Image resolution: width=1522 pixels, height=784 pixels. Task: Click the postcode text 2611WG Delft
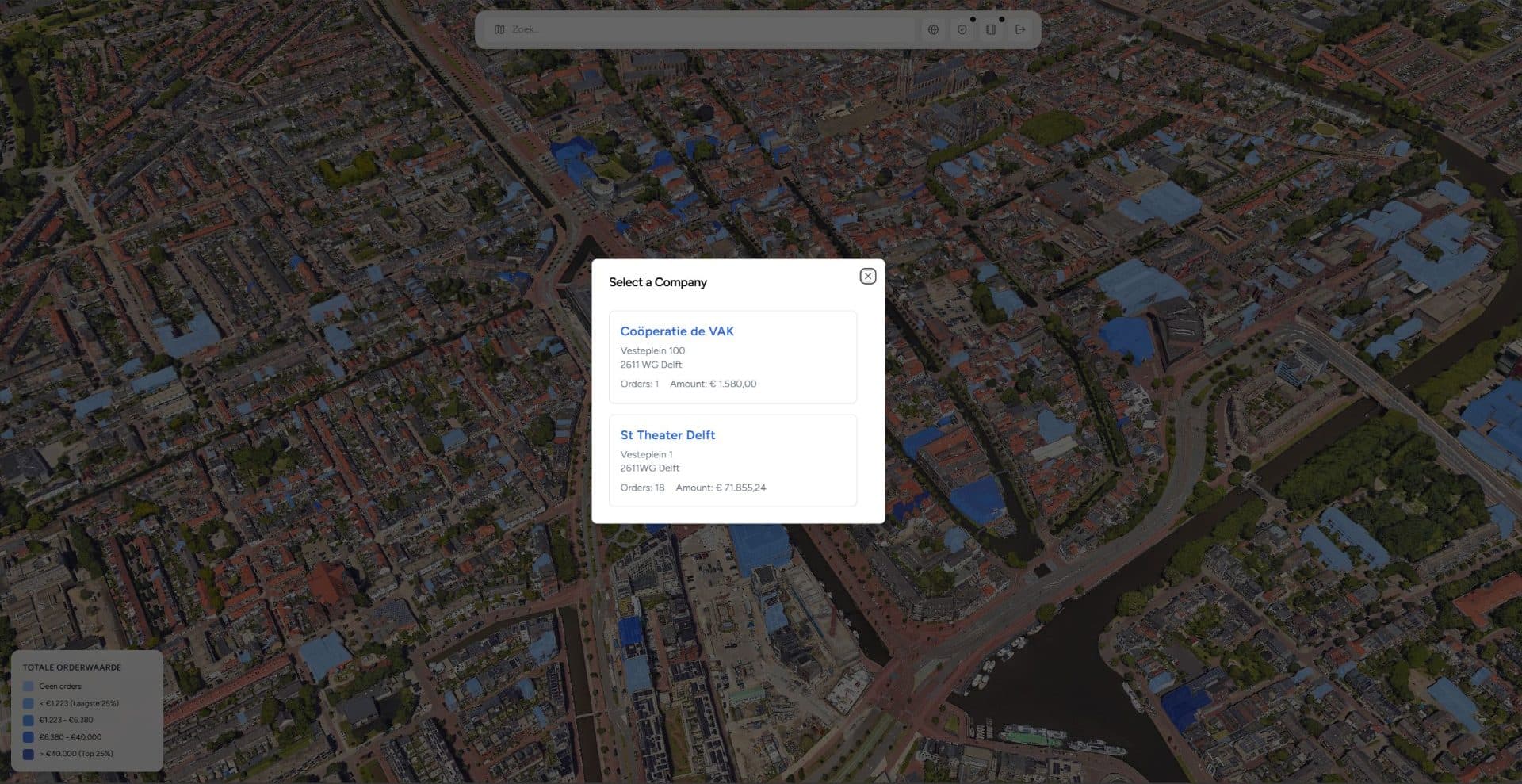click(649, 468)
